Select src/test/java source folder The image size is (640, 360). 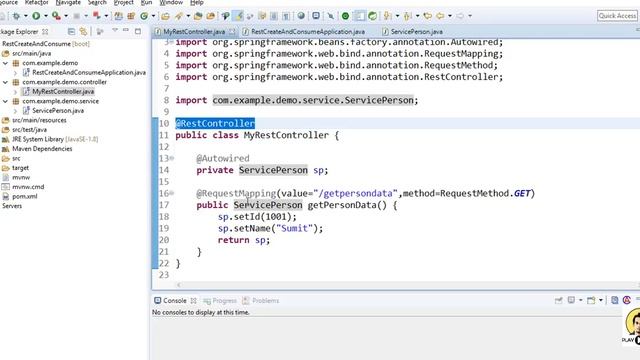(29, 130)
